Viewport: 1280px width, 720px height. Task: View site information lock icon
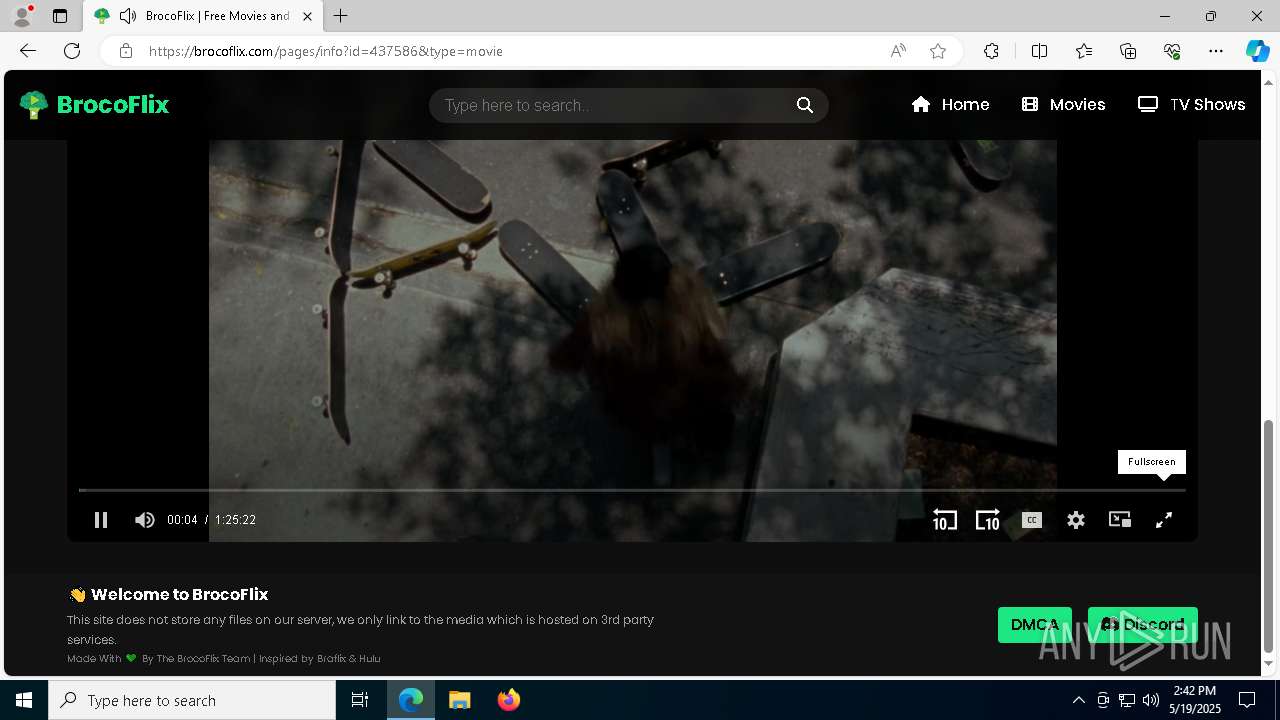click(x=126, y=51)
